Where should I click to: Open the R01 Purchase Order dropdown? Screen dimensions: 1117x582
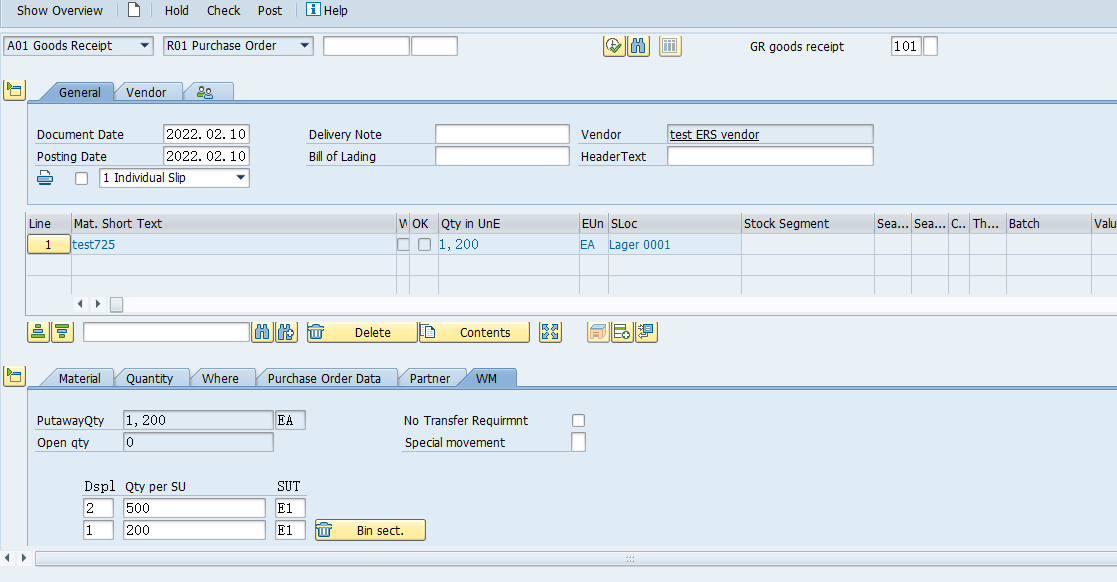304,45
